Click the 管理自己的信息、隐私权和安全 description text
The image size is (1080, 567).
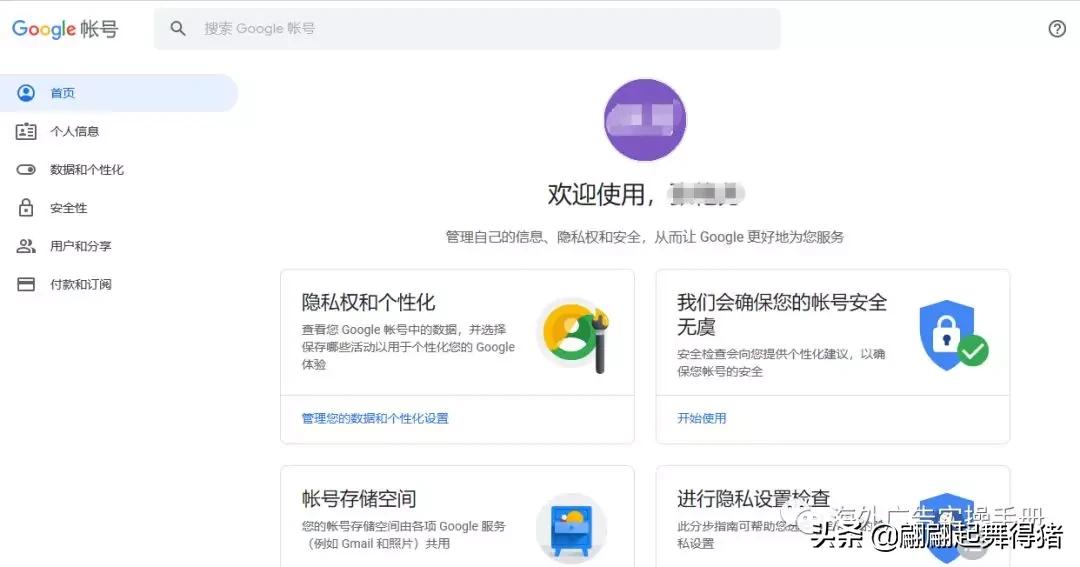645,237
